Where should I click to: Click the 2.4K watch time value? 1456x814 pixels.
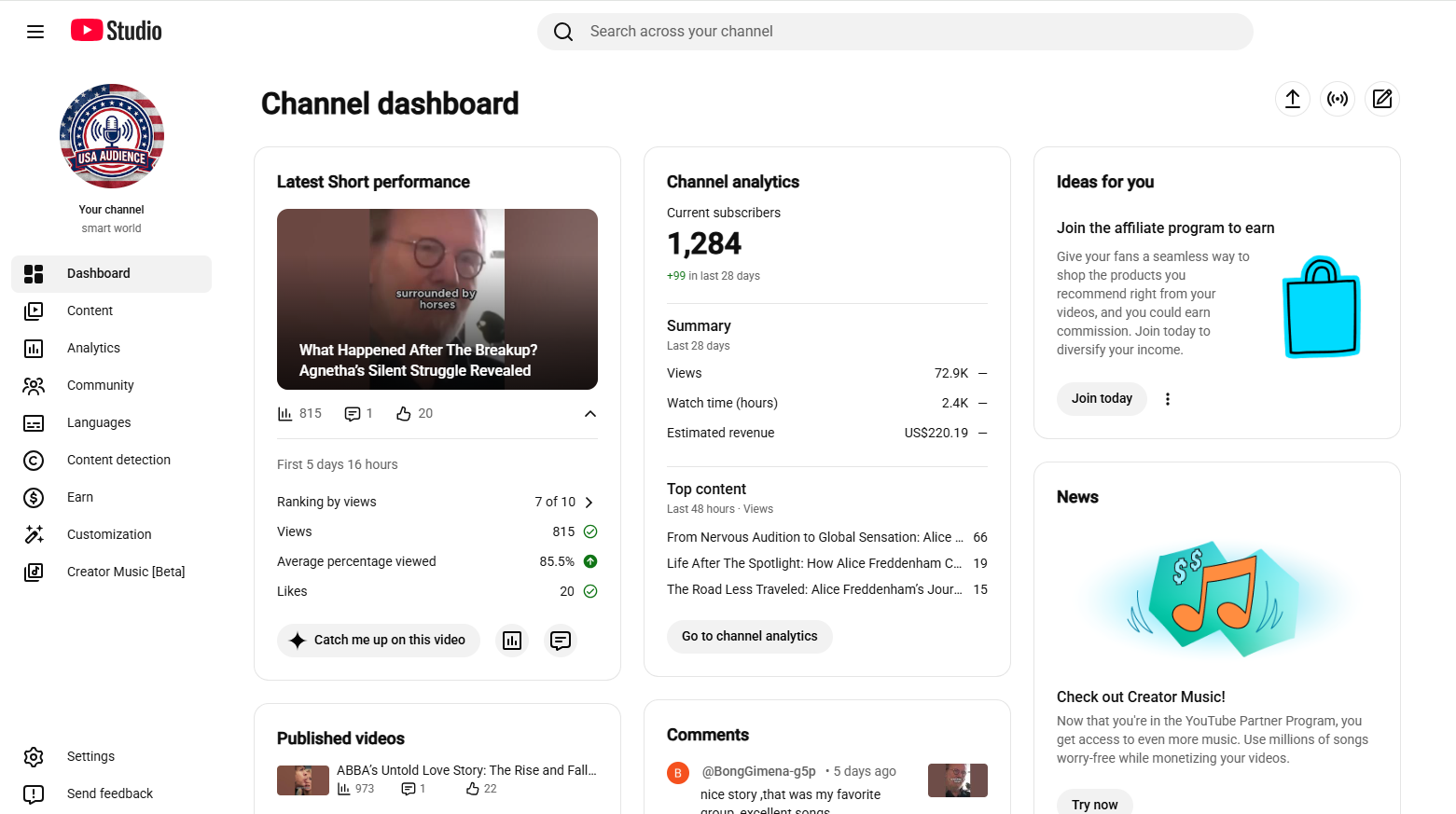click(955, 404)
